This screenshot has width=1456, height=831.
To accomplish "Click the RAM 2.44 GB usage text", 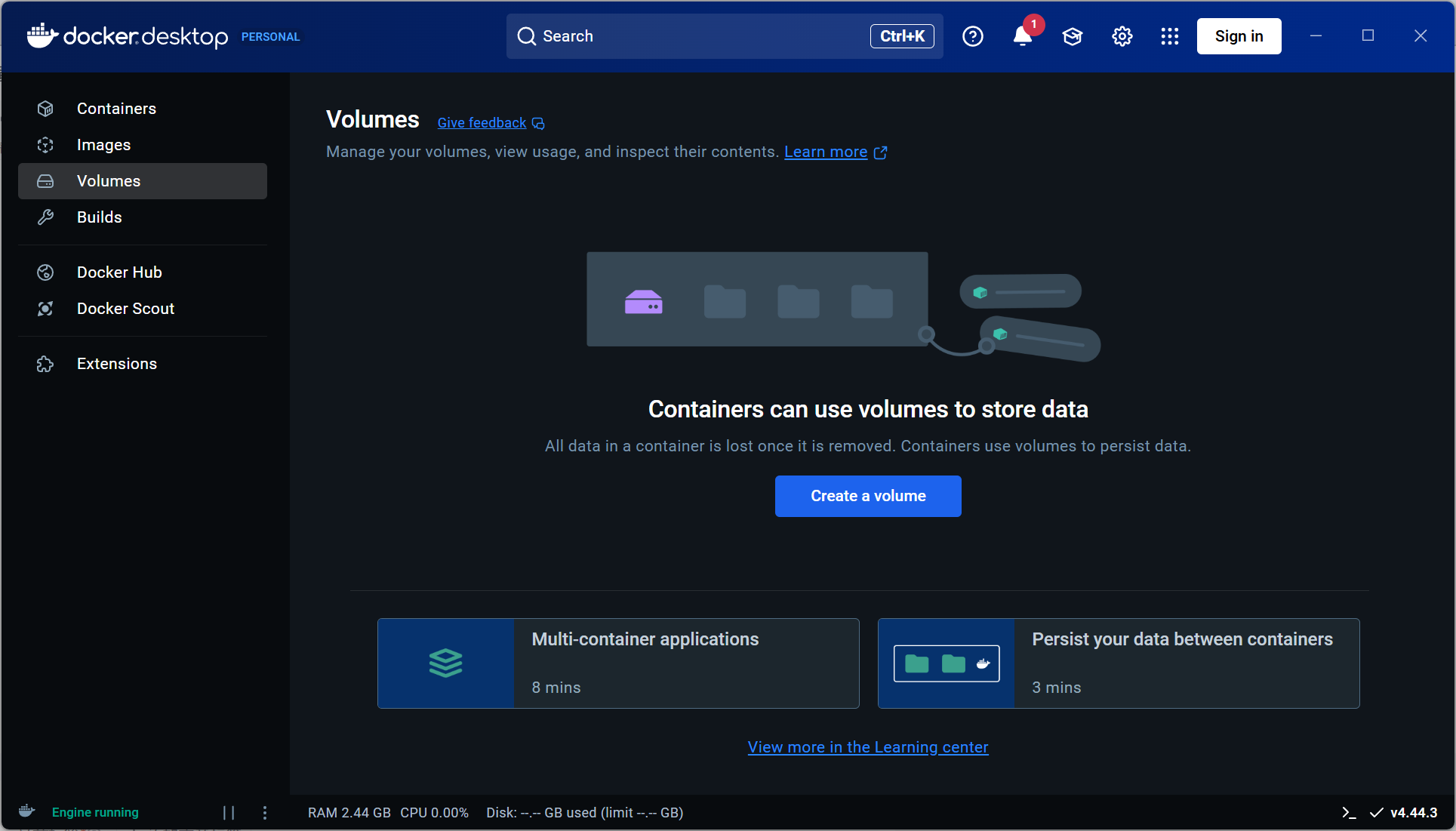I will pos(349,813).
